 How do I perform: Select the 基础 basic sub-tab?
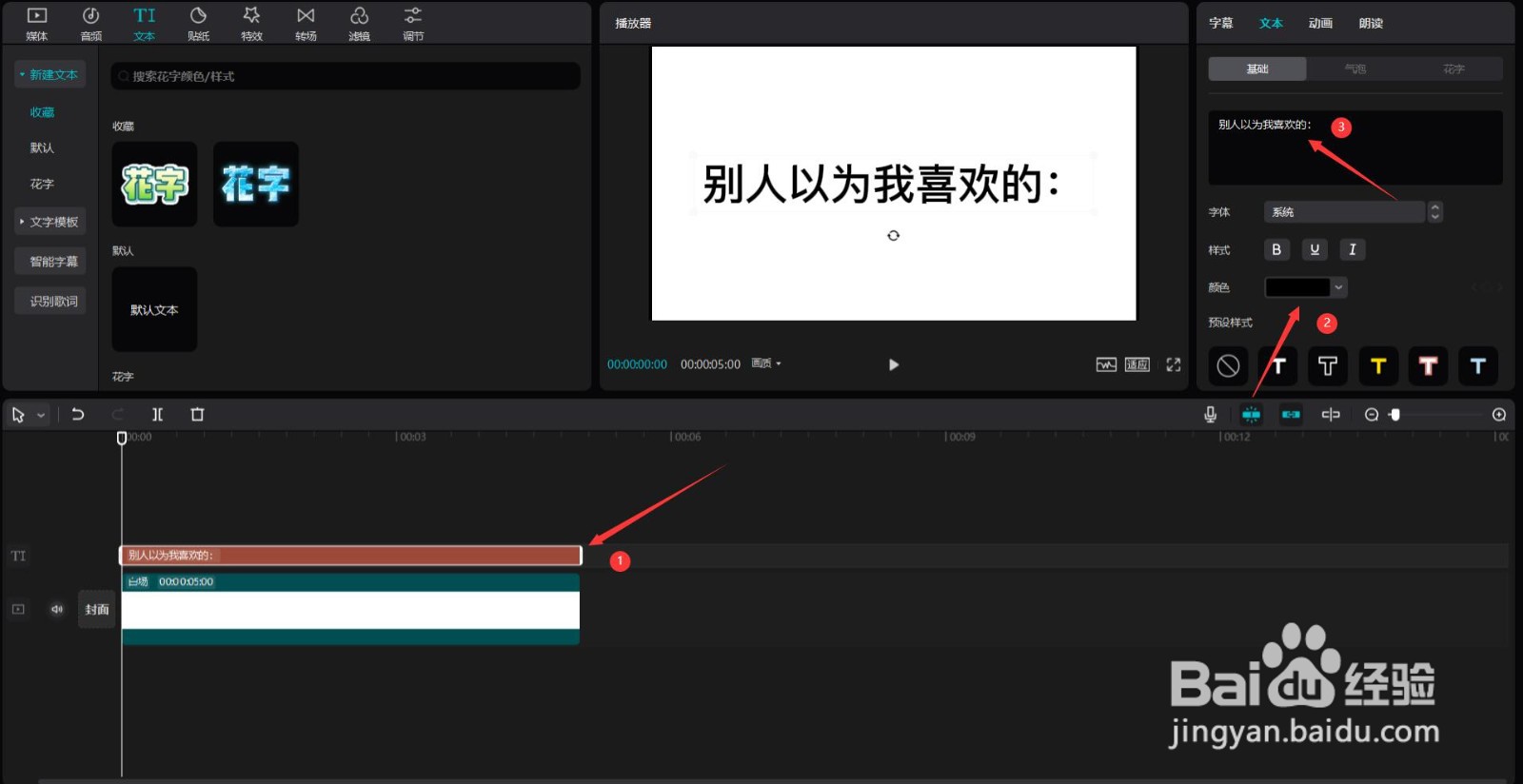(x=1257, y=69)
